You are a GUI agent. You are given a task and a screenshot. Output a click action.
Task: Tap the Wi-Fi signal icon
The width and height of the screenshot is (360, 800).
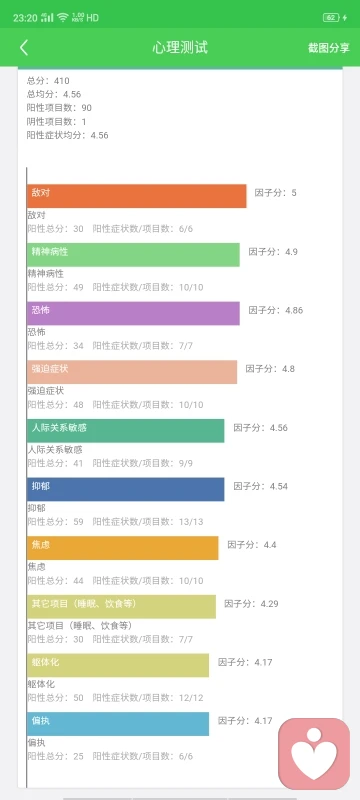click(63, 17)
